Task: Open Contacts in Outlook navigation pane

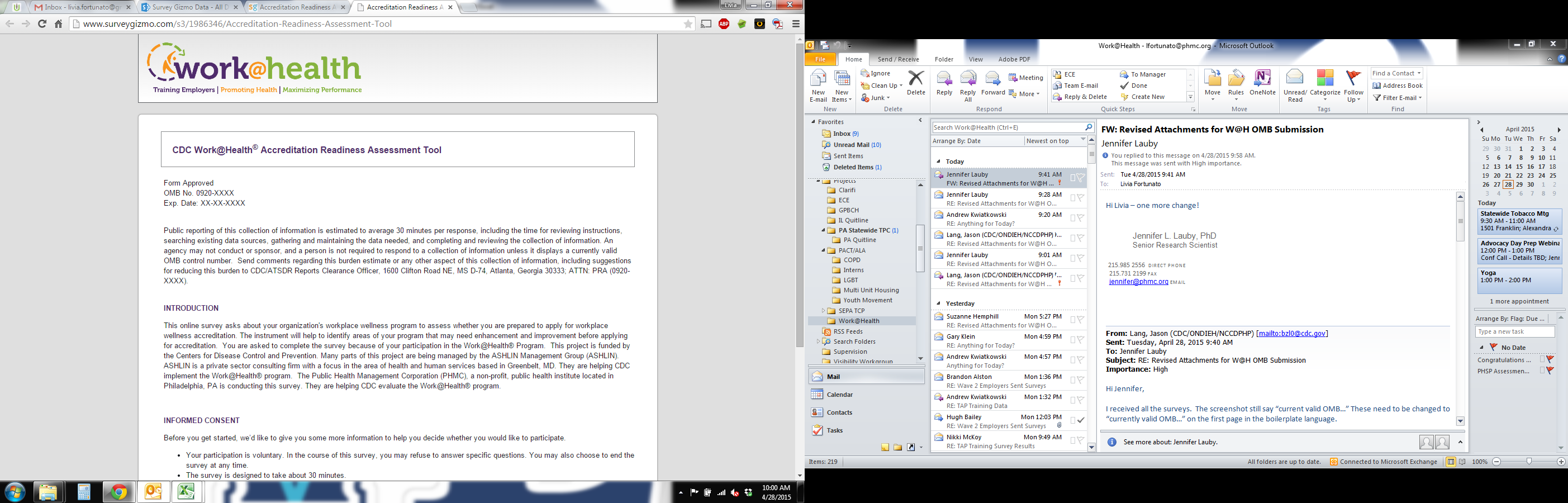Action: [x=865, y=412]
